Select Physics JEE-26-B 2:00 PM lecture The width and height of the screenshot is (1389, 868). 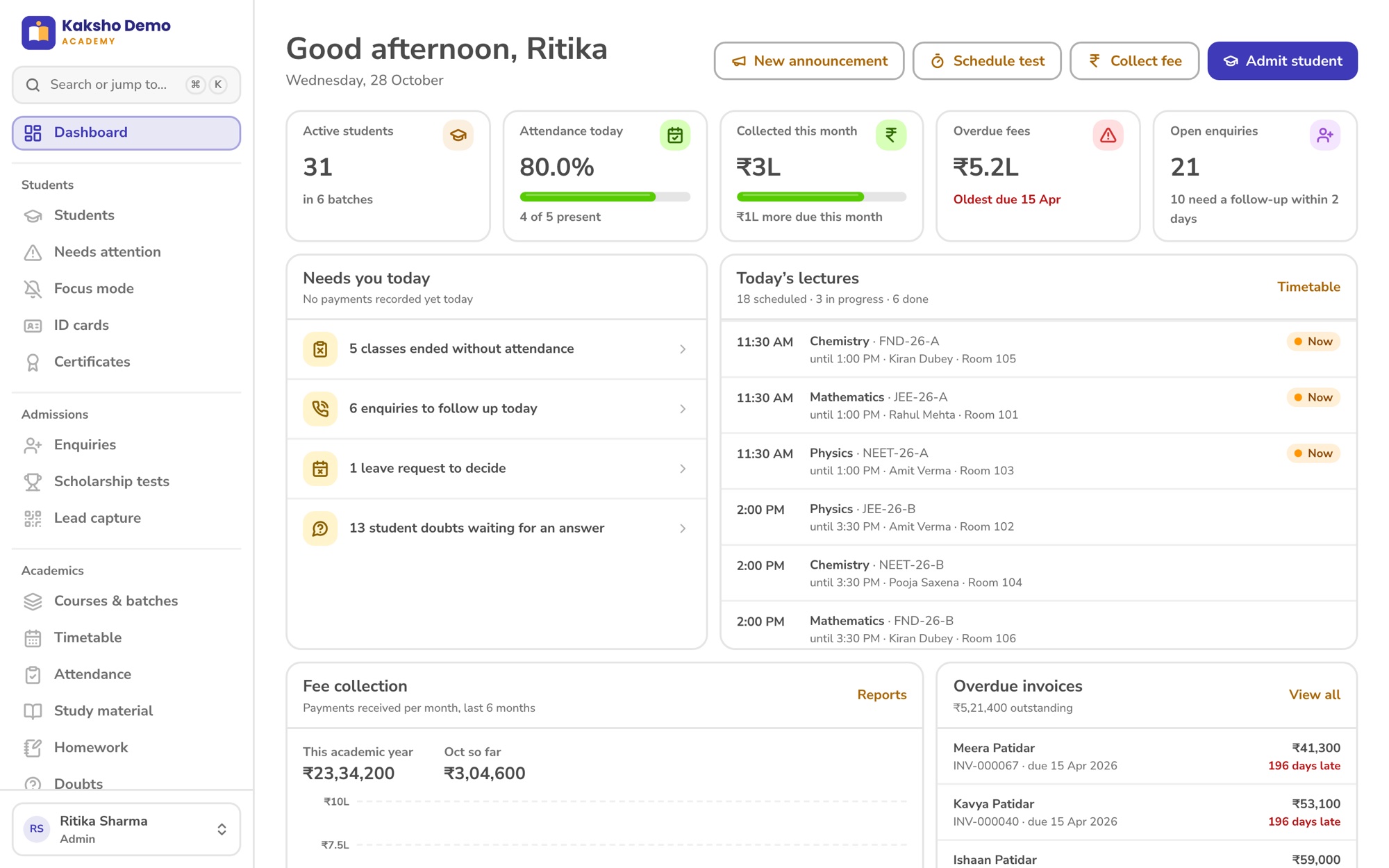[x=1038, y=517]
